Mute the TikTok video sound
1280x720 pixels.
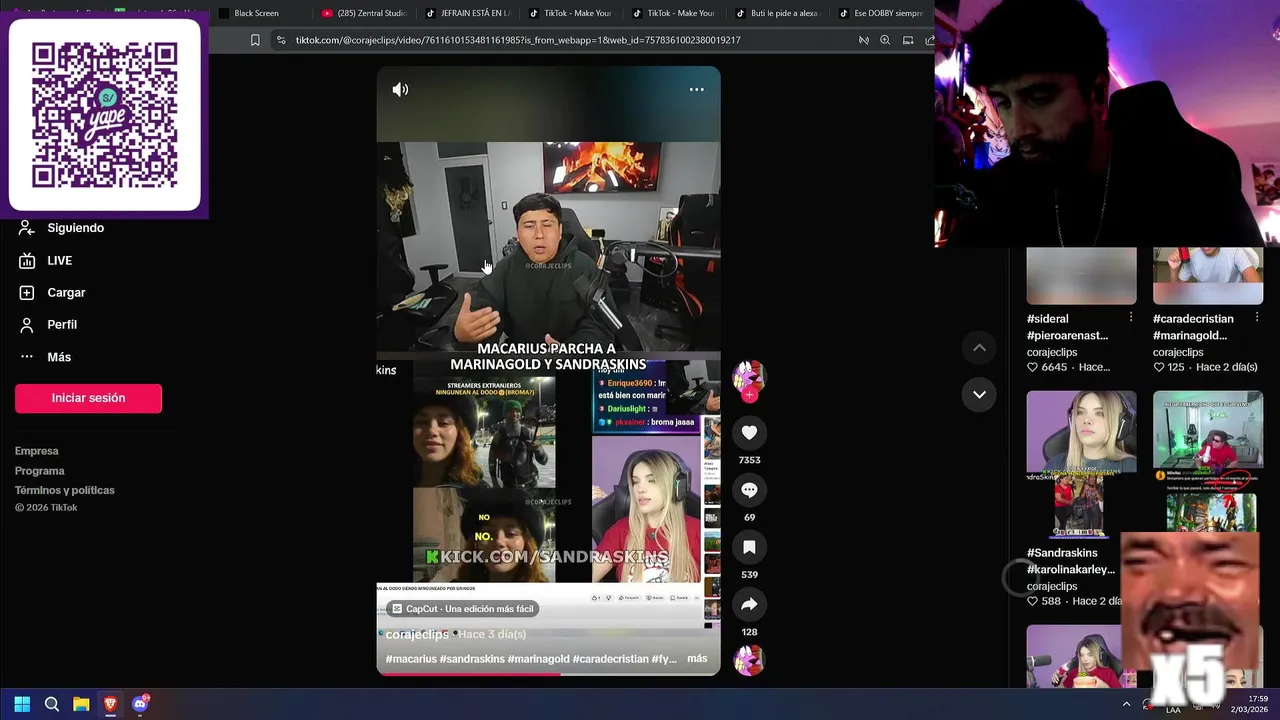[x=400, y=90]
